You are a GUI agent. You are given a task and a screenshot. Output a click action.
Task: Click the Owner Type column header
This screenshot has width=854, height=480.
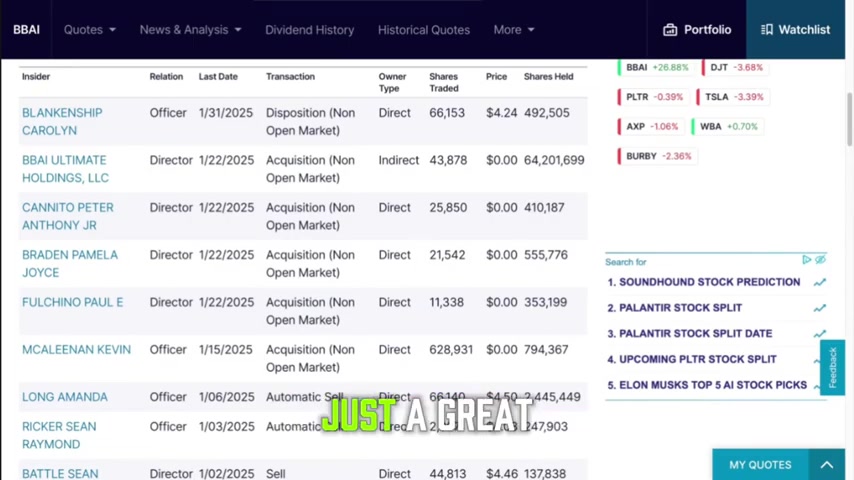tap(393, 82)
